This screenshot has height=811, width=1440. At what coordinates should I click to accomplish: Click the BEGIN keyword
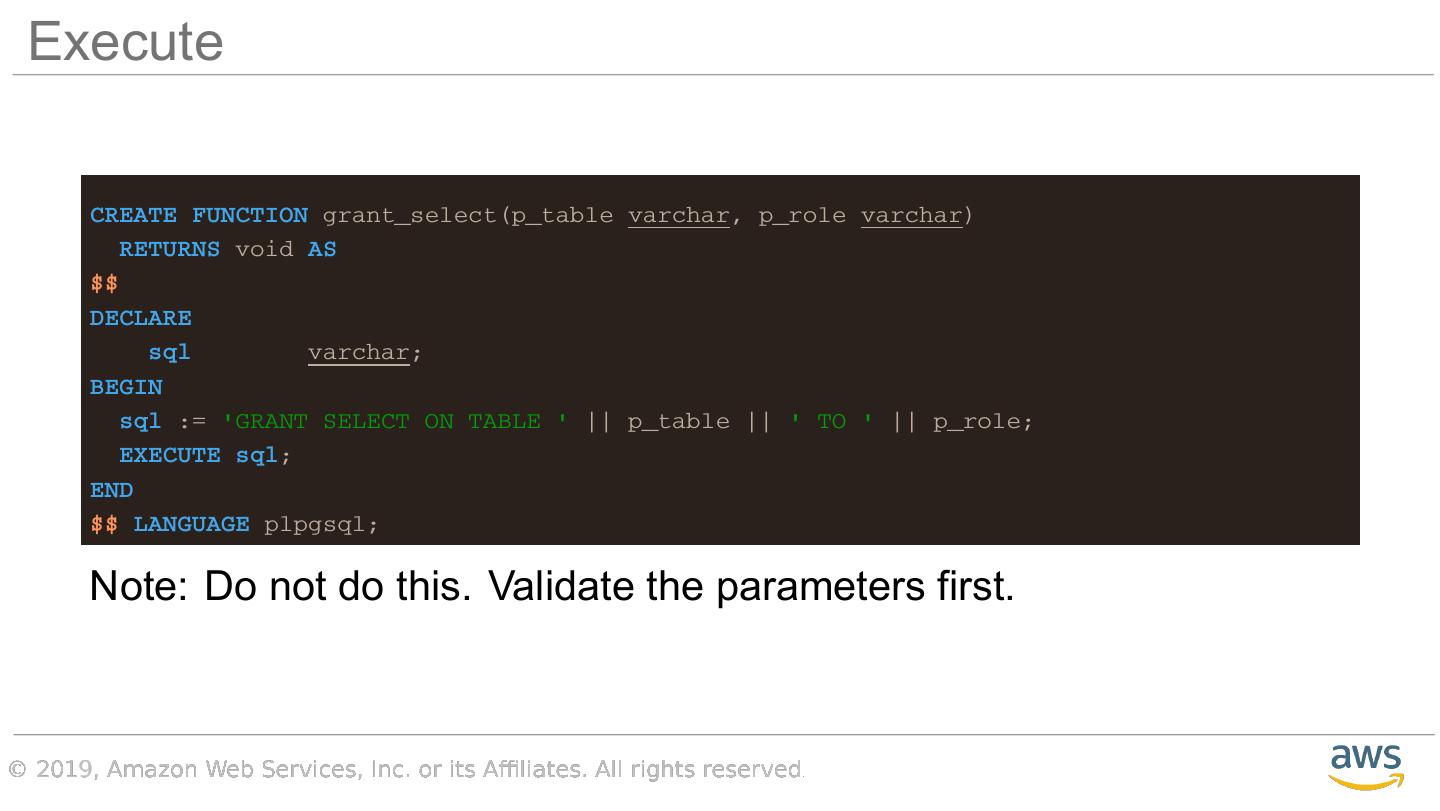(126, 387)
